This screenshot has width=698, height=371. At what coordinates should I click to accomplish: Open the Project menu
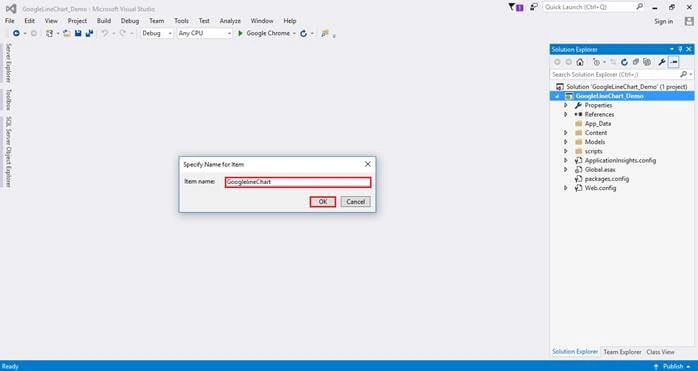77,21
